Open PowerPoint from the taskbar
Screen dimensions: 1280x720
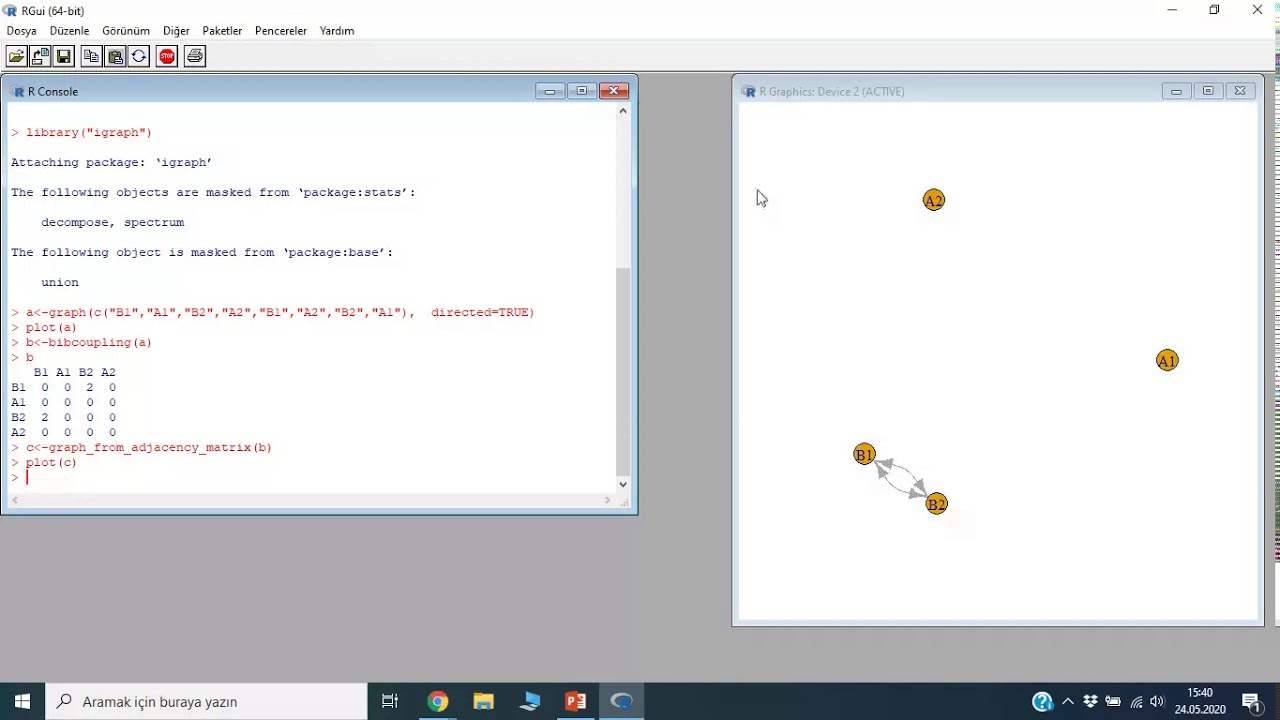(x=576, y=701)
